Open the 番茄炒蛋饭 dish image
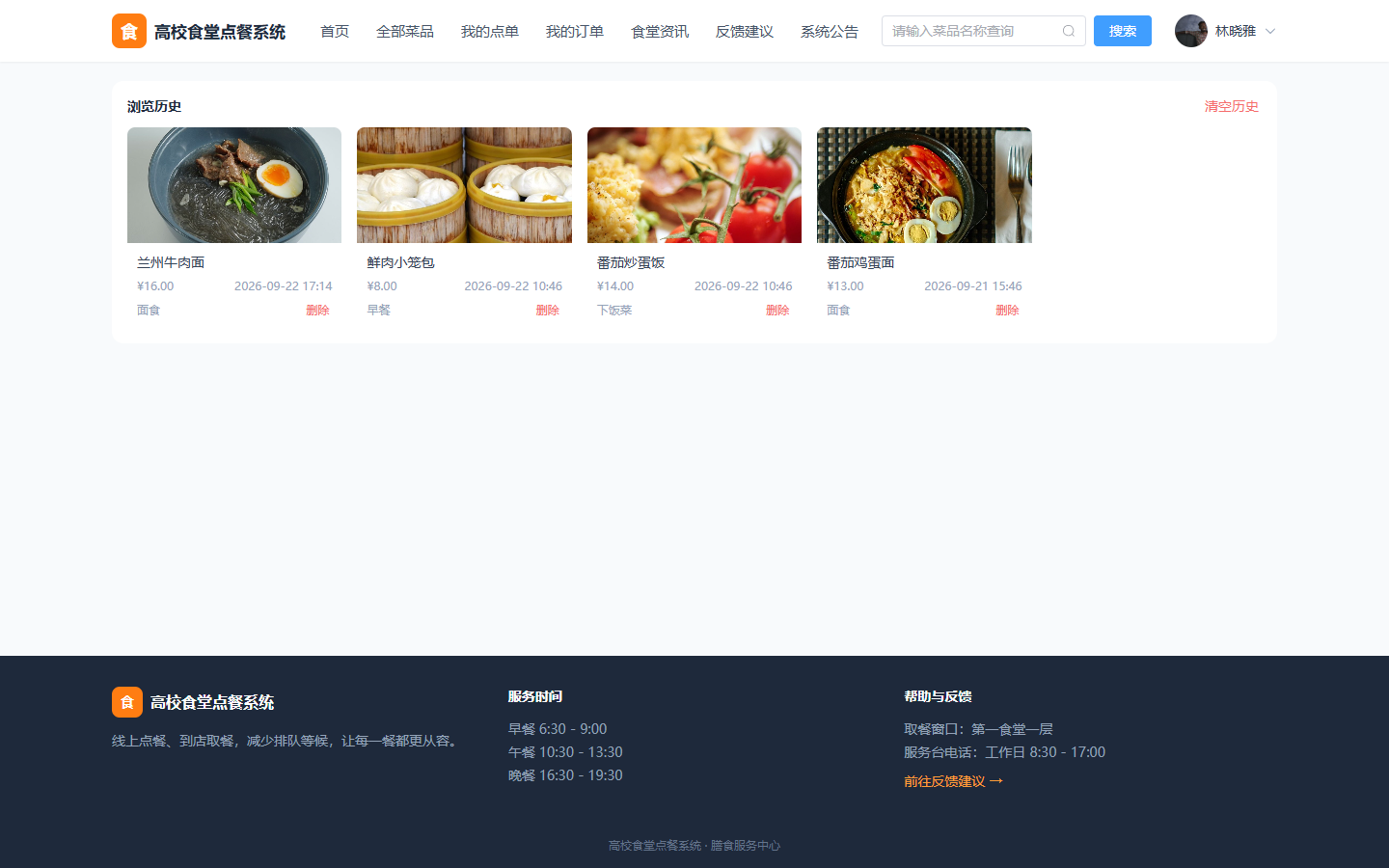The width and height of the screenshot is (1389, 868). pos(694,185)
